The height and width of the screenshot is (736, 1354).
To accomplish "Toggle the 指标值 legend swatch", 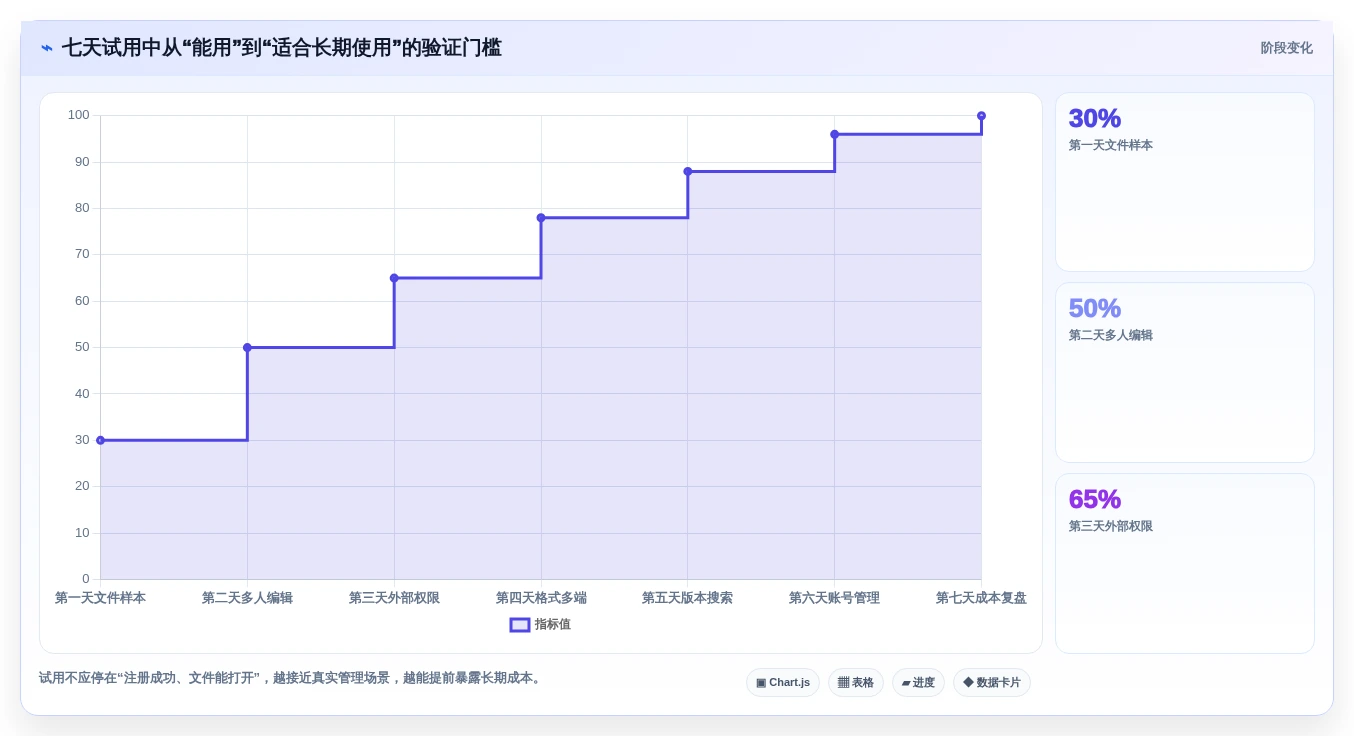I will coord(520,625).
